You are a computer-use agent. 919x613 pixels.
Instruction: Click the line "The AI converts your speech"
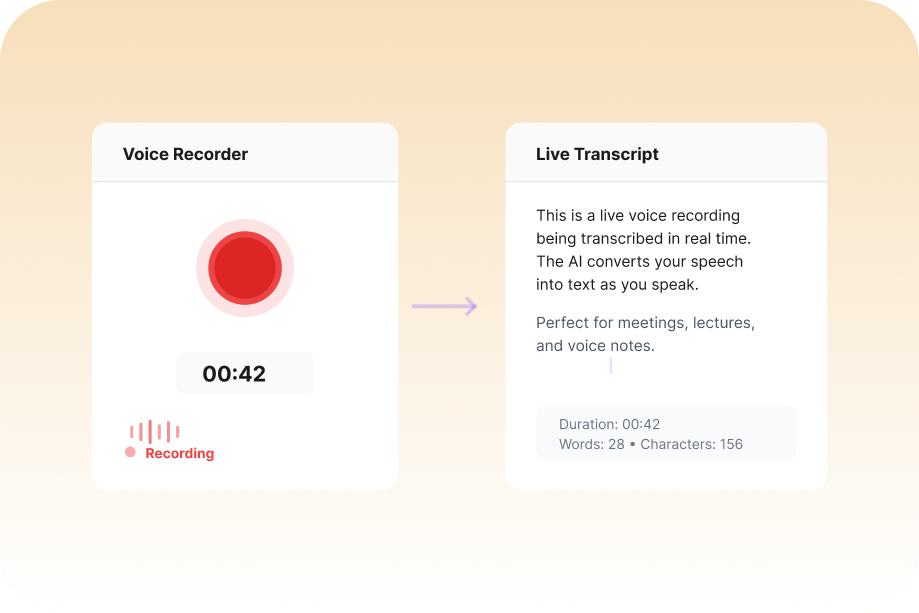[639, 261]
